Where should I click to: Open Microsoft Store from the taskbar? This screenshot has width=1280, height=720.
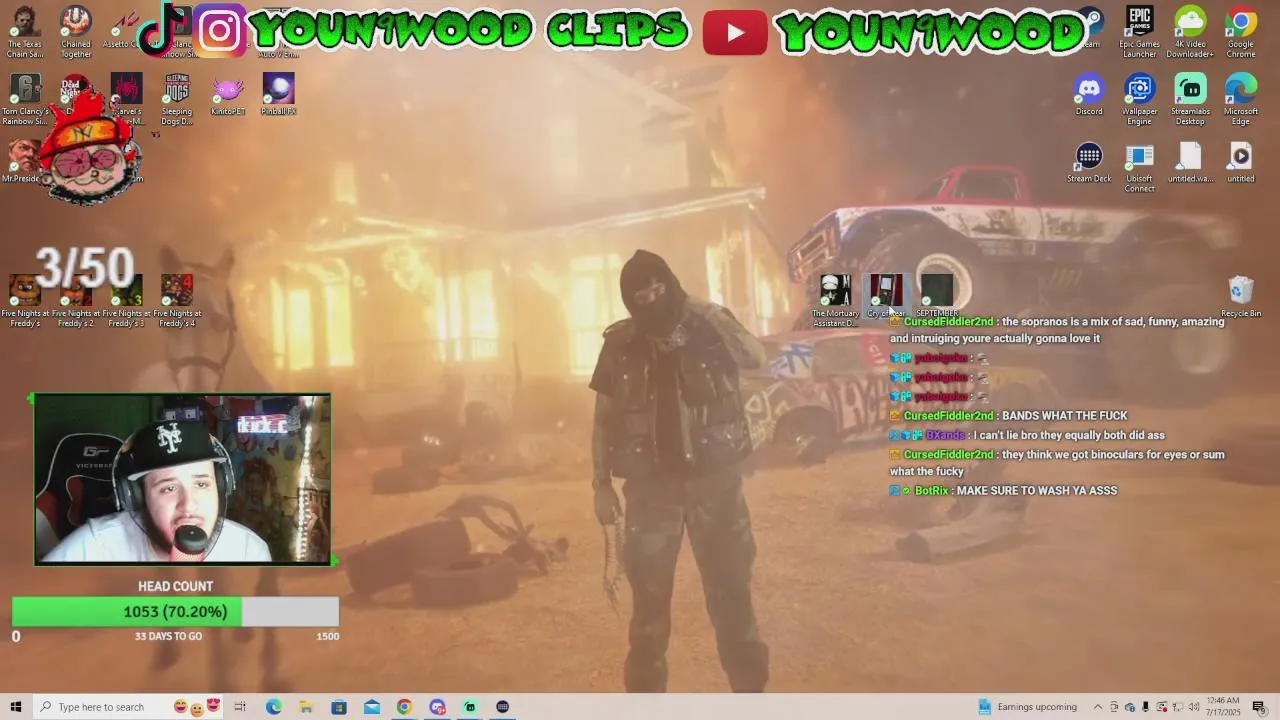click(339, 707)
